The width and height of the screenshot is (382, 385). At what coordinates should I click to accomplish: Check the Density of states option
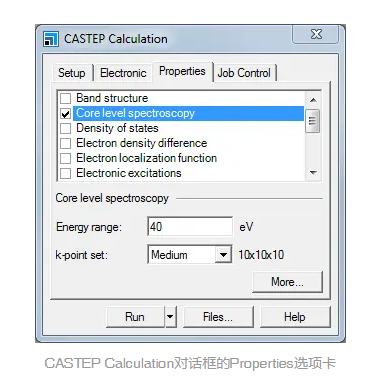click(x=65, y=128)
